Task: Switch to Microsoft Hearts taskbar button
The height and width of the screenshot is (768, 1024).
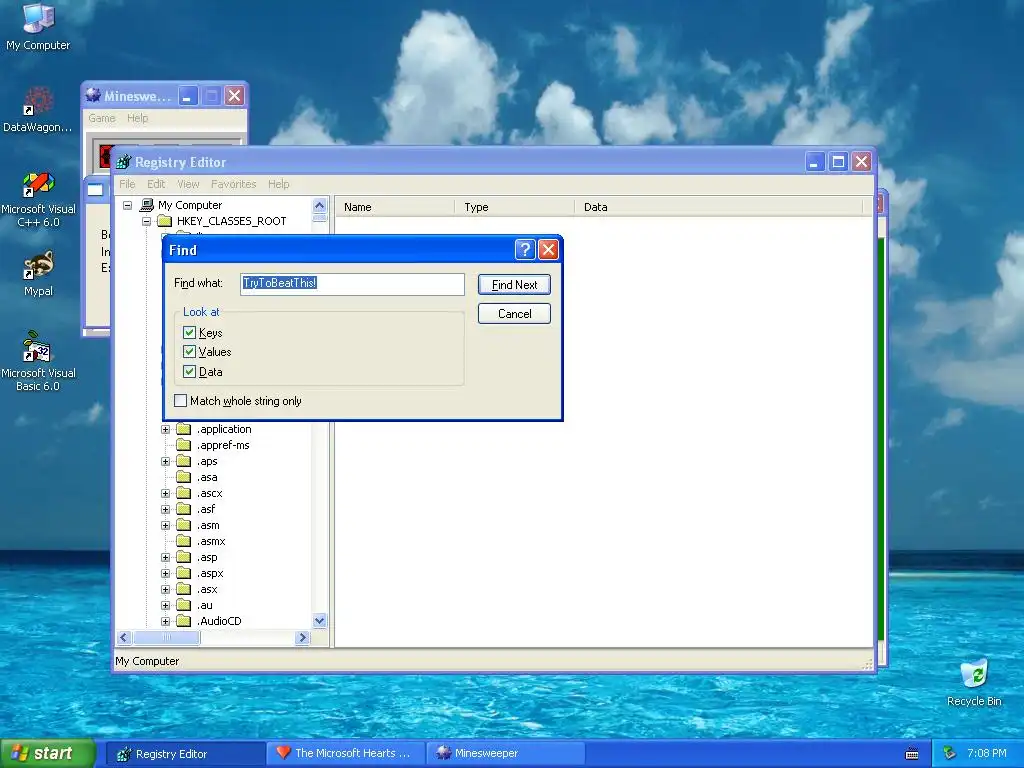Action: click(x=346, y=754)
